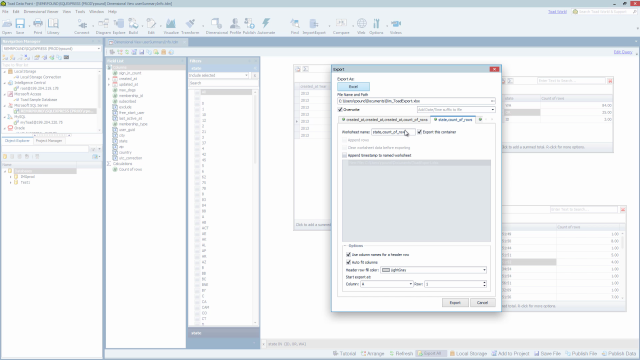The image size is (640, 360).
Task: Click the Export All bottom bar button
Action: [431, 353]
